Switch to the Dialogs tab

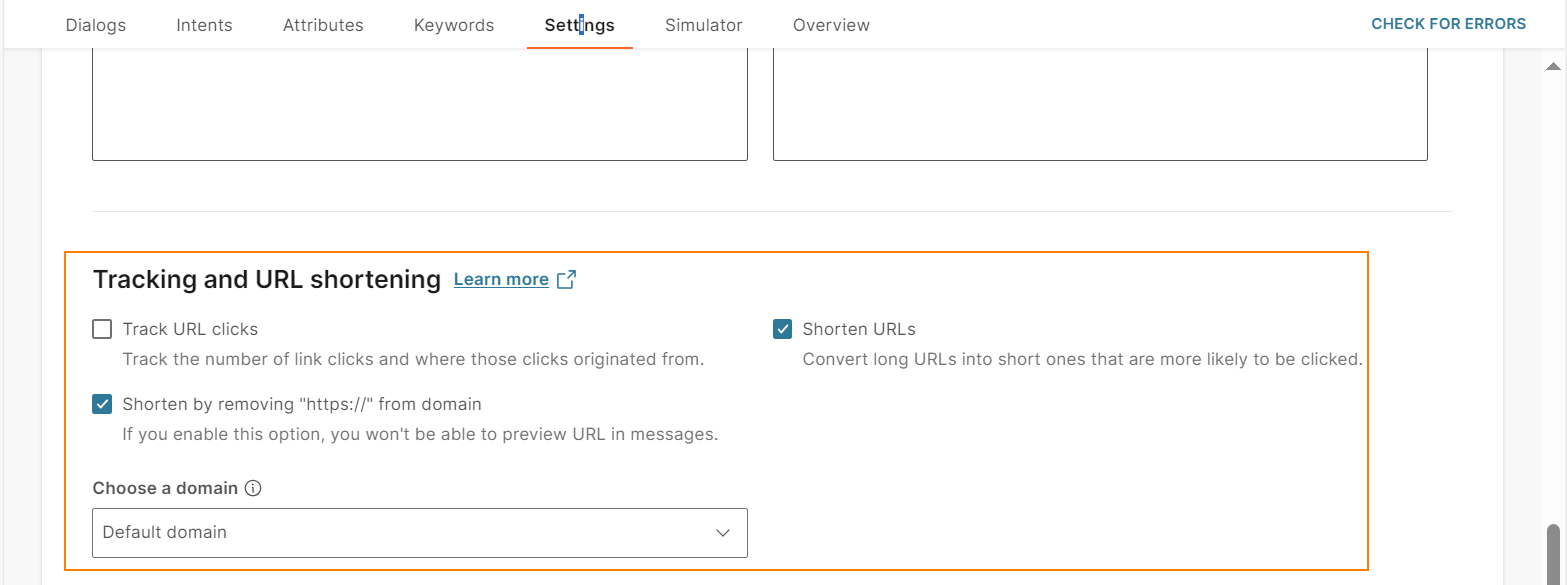[96, 25]
